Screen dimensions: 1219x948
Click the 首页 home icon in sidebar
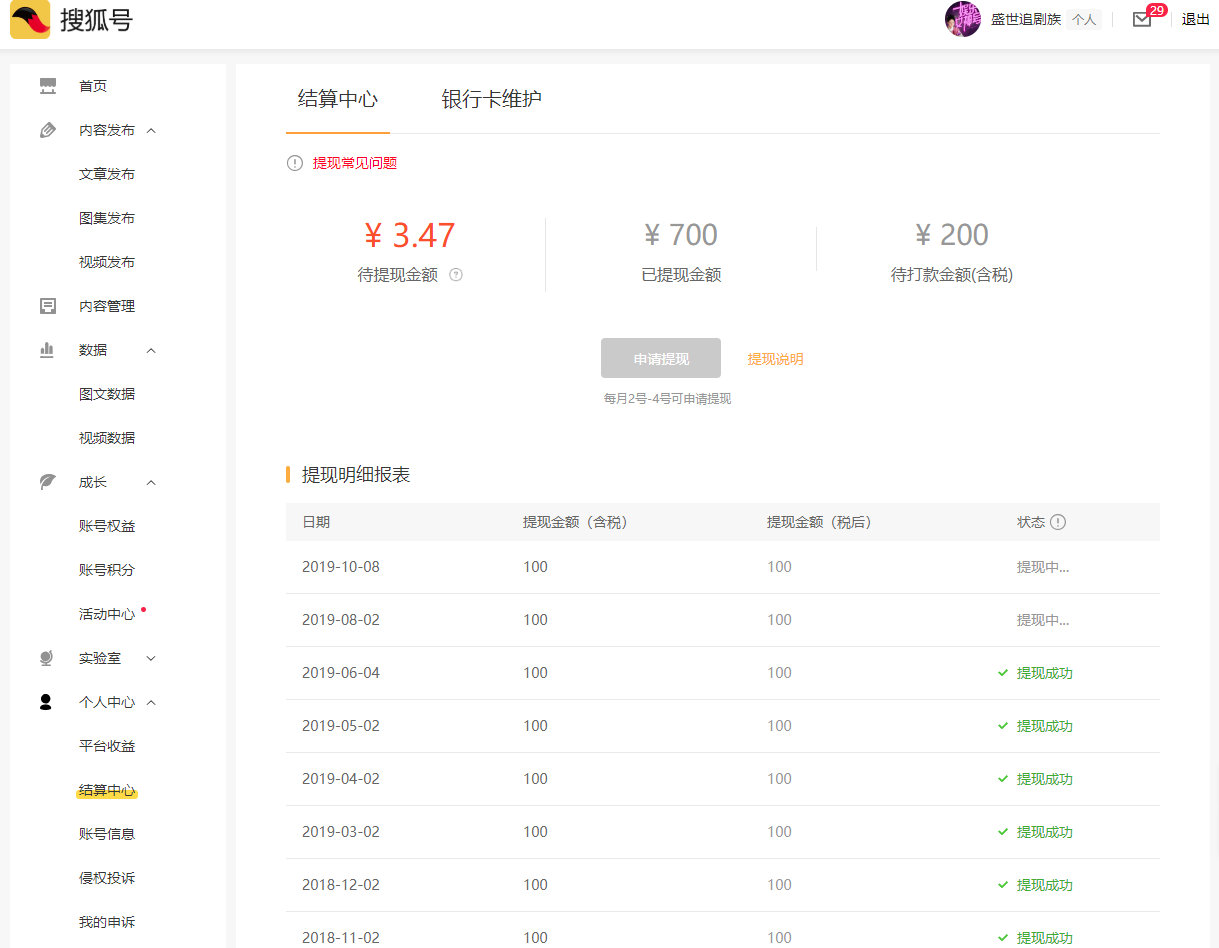coord(48,86)
